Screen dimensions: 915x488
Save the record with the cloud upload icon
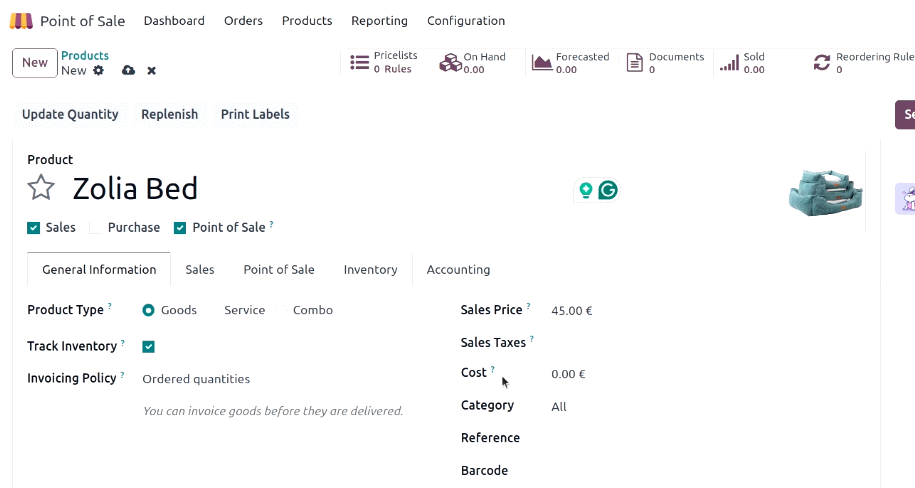[128, 71]
